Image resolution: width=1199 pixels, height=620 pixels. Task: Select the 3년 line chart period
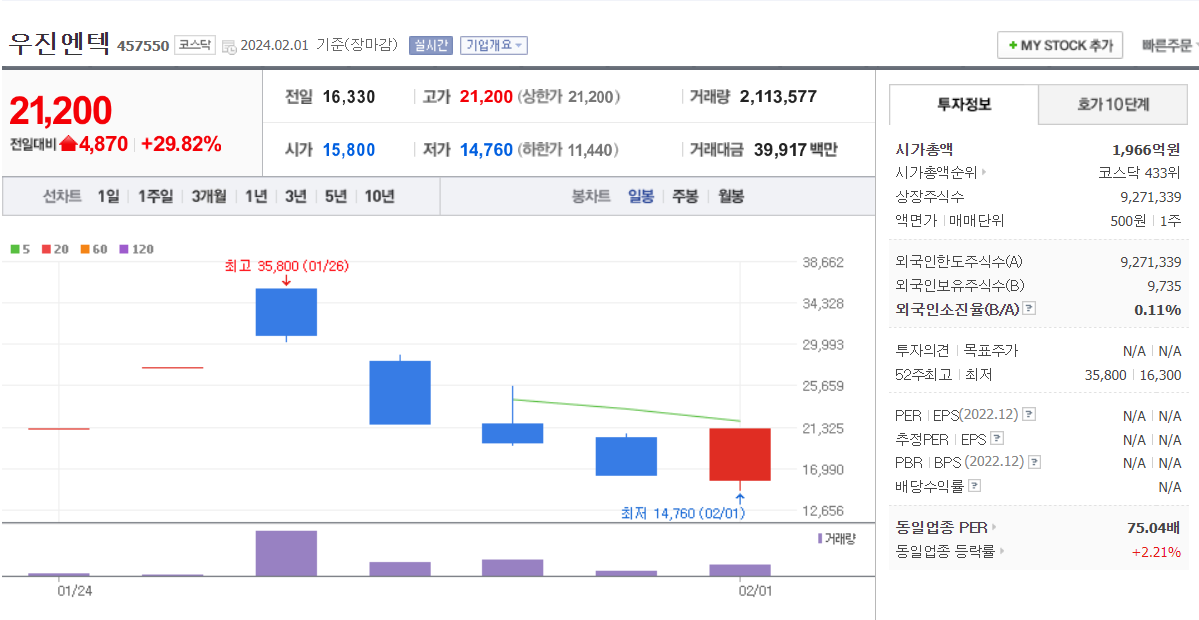point(296,196)
